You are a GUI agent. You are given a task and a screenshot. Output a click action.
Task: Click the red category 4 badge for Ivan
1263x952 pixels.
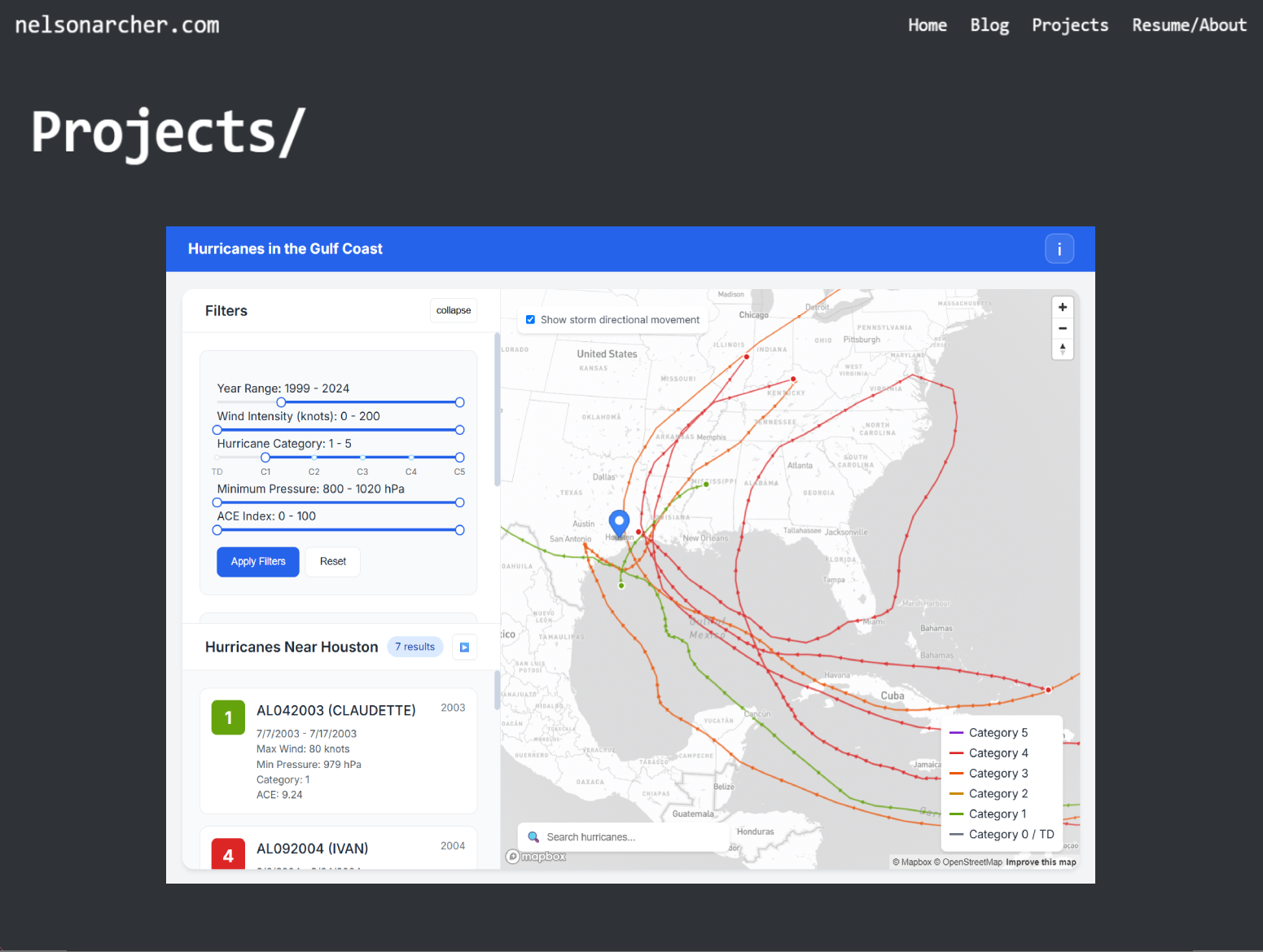(228, 854)
